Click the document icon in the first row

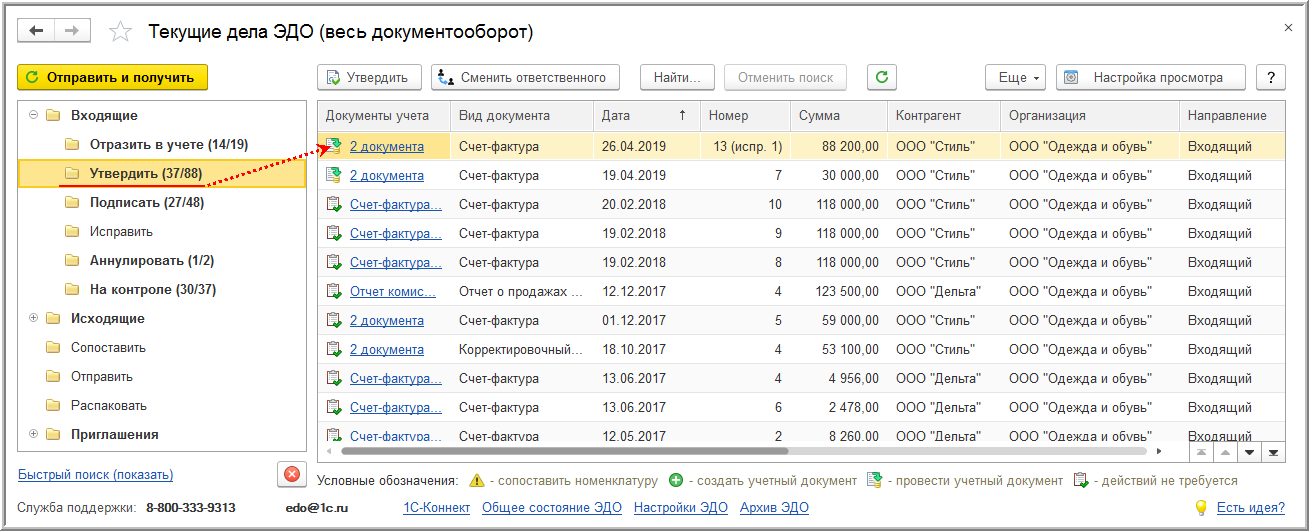[x=334, y=146]
